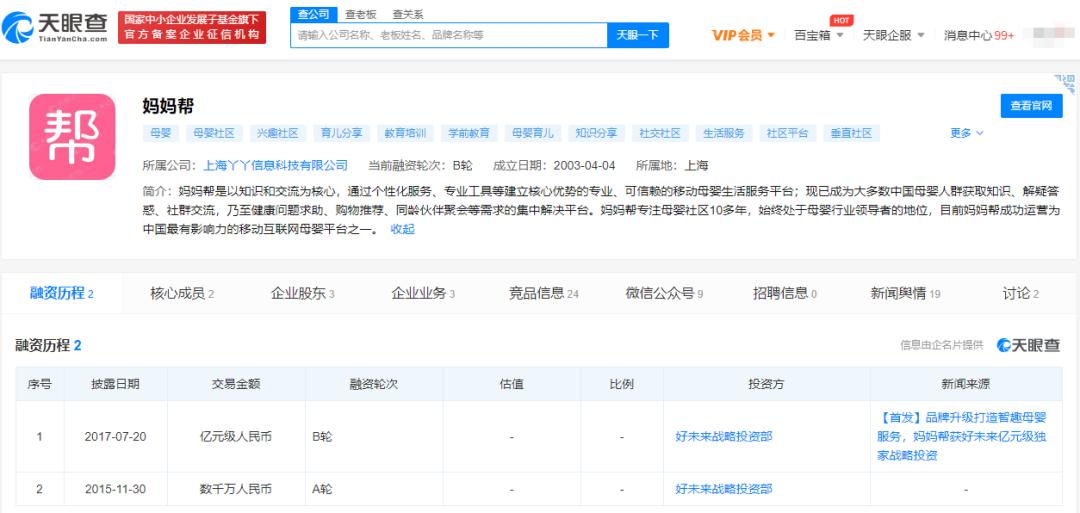
Task: Open 消息中心 notifications
Action: (x=978, y=35)
